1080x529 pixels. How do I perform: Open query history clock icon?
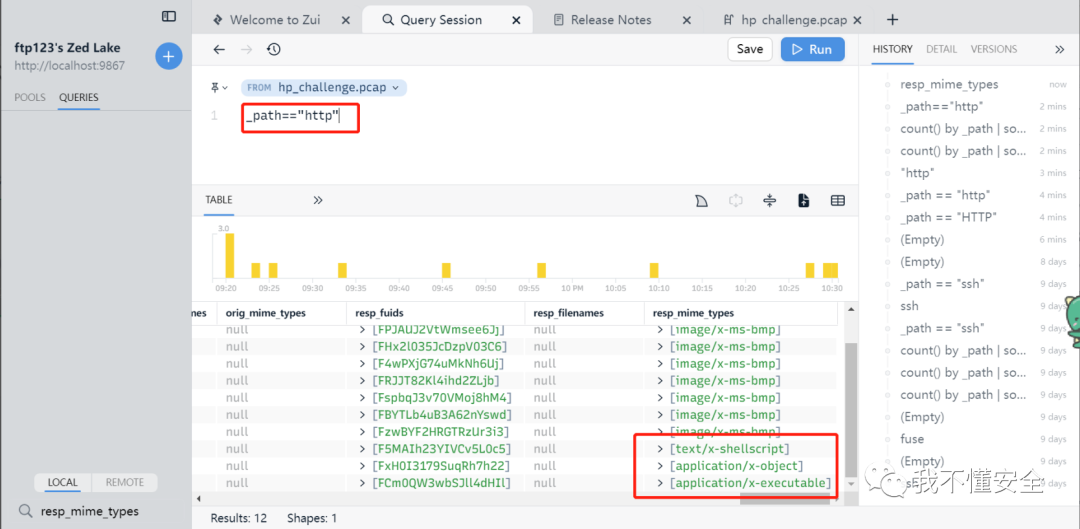point(273,50)
